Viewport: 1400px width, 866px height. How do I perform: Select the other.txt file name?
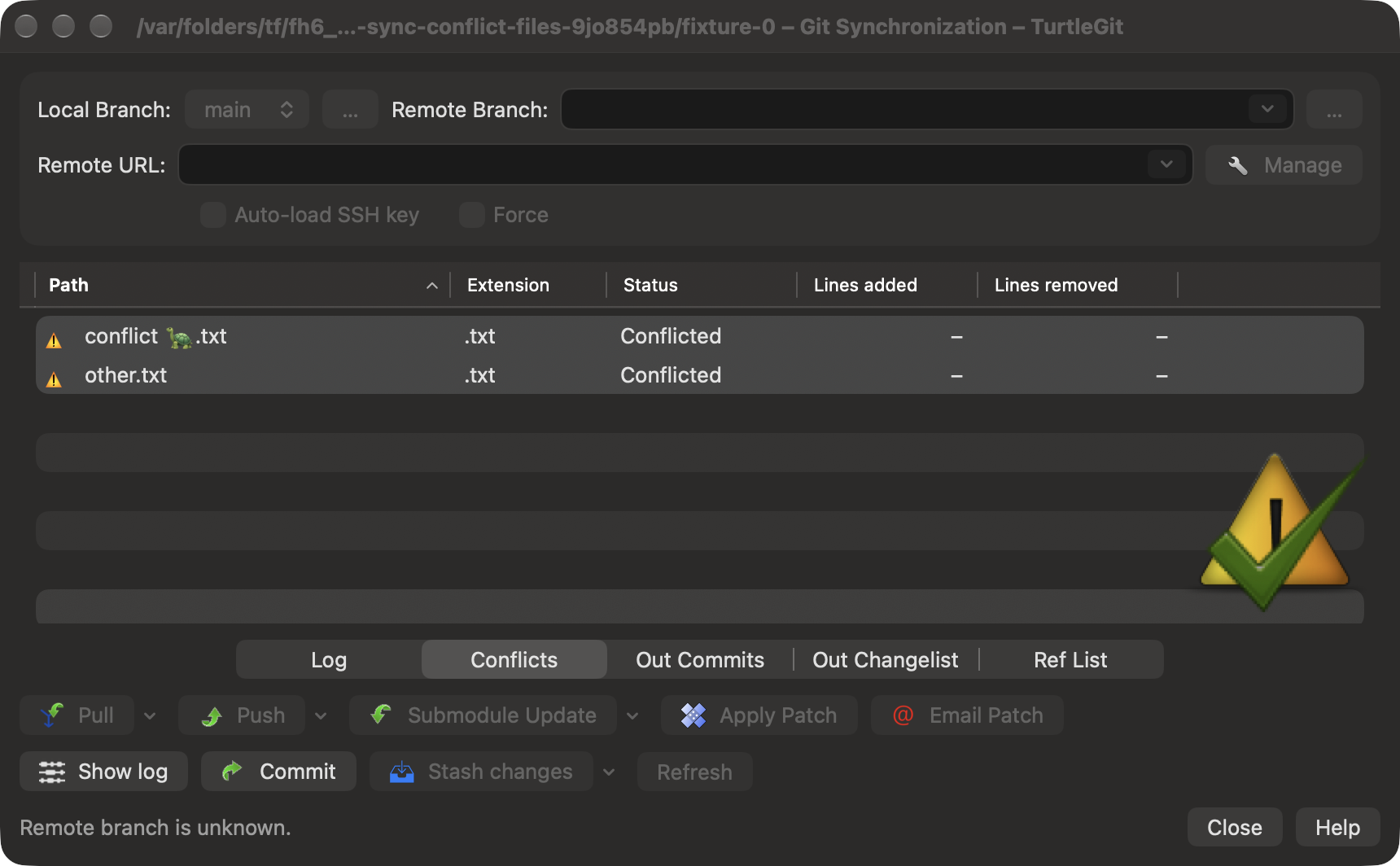click(125, 375)
